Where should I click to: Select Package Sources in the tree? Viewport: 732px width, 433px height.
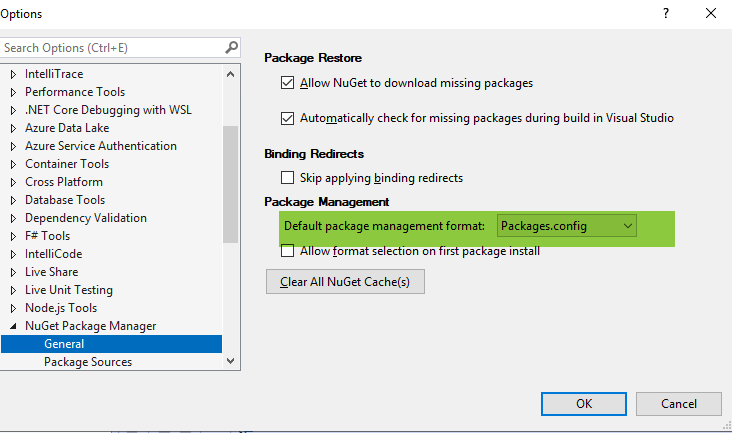coord(87,362)
